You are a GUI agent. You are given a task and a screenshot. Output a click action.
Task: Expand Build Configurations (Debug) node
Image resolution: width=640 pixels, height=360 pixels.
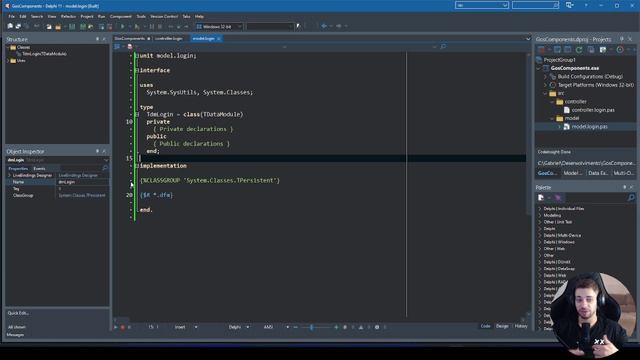point(545,77)
